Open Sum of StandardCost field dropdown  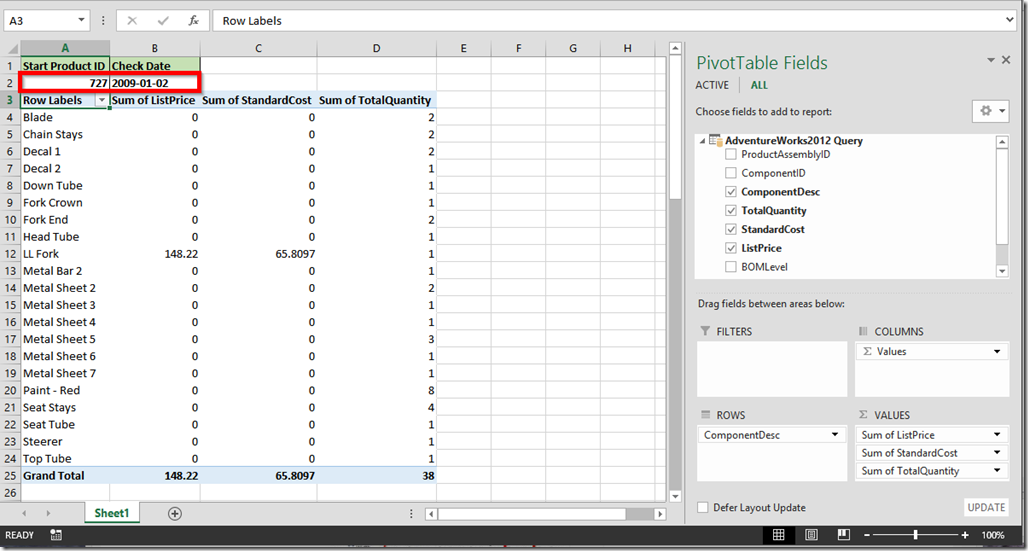click(997, 453)
